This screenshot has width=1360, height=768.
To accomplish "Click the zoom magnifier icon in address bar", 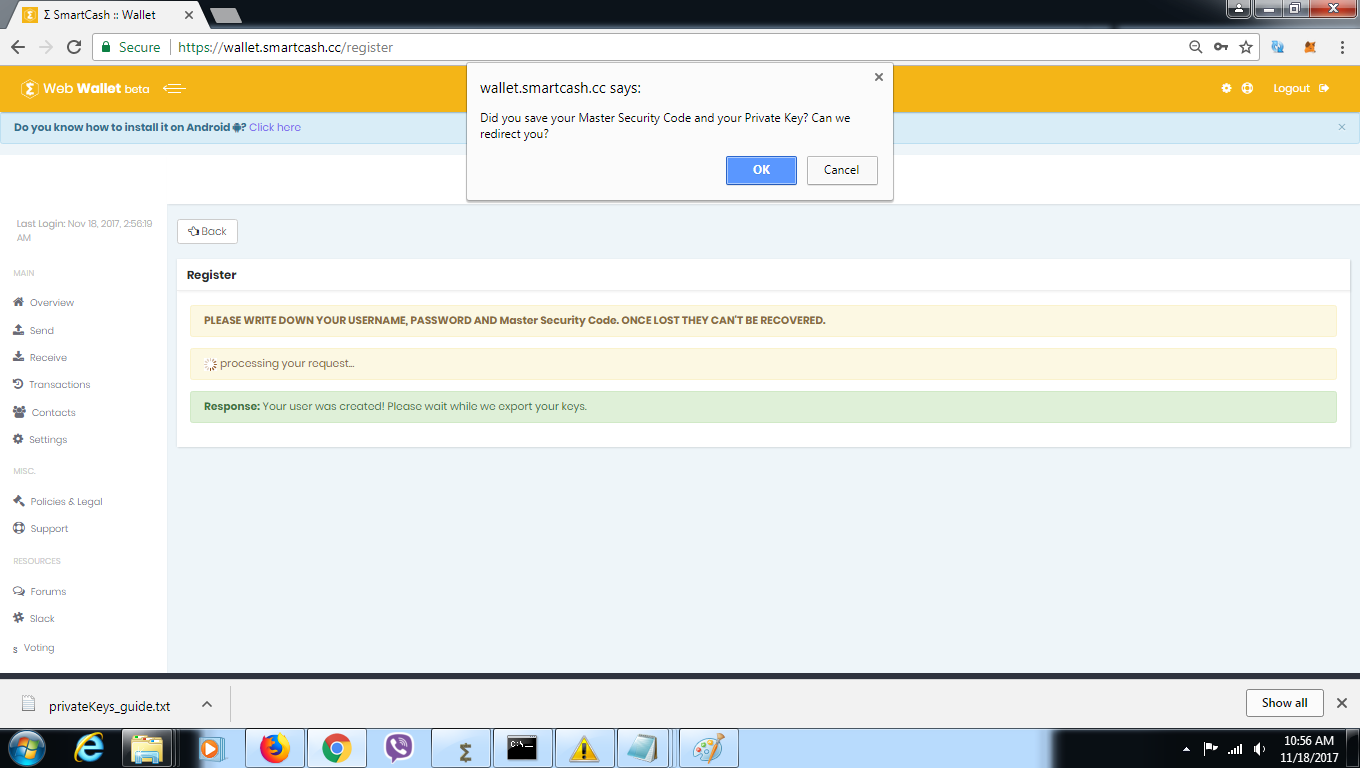I will coord(1195,47).
